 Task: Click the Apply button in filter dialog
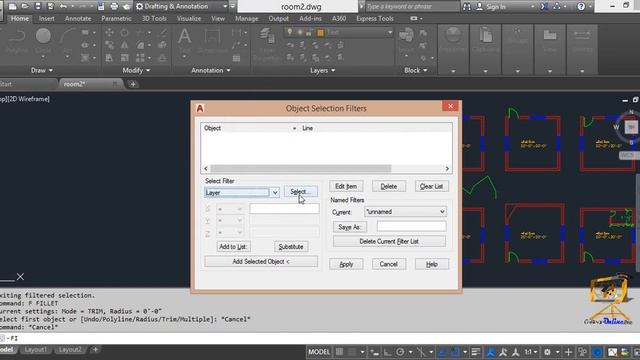pos(346,264)
